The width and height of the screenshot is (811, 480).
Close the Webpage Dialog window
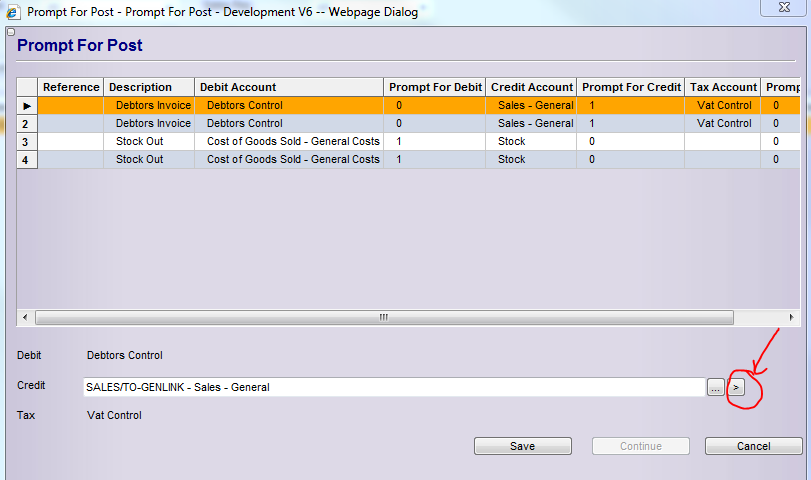click(x=783, y=9)
